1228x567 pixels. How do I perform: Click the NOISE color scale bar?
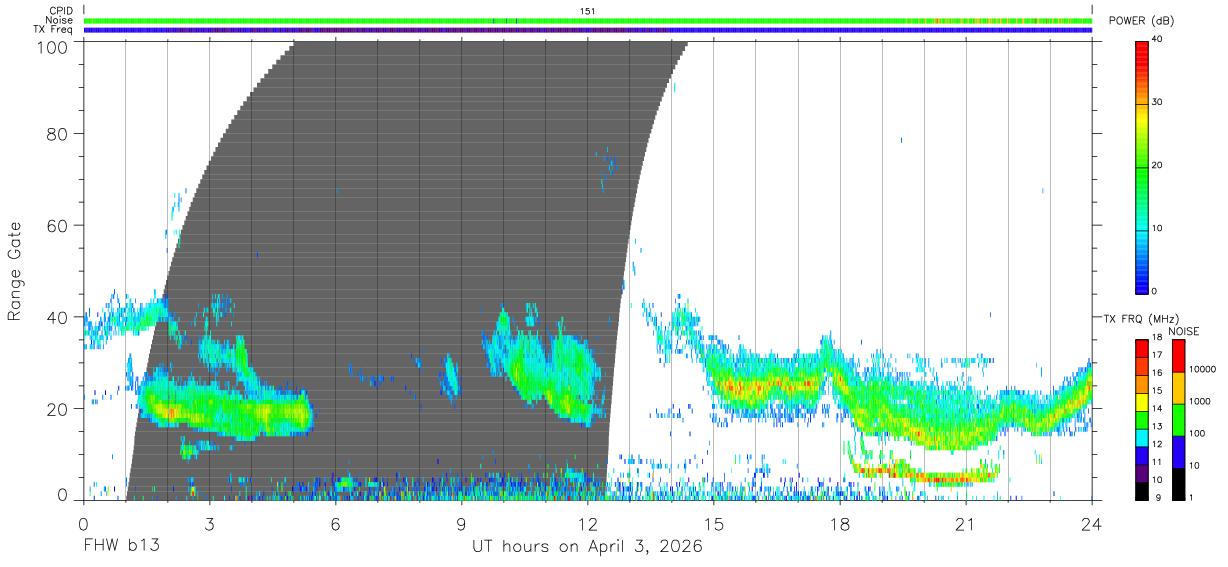(1178, 419)
